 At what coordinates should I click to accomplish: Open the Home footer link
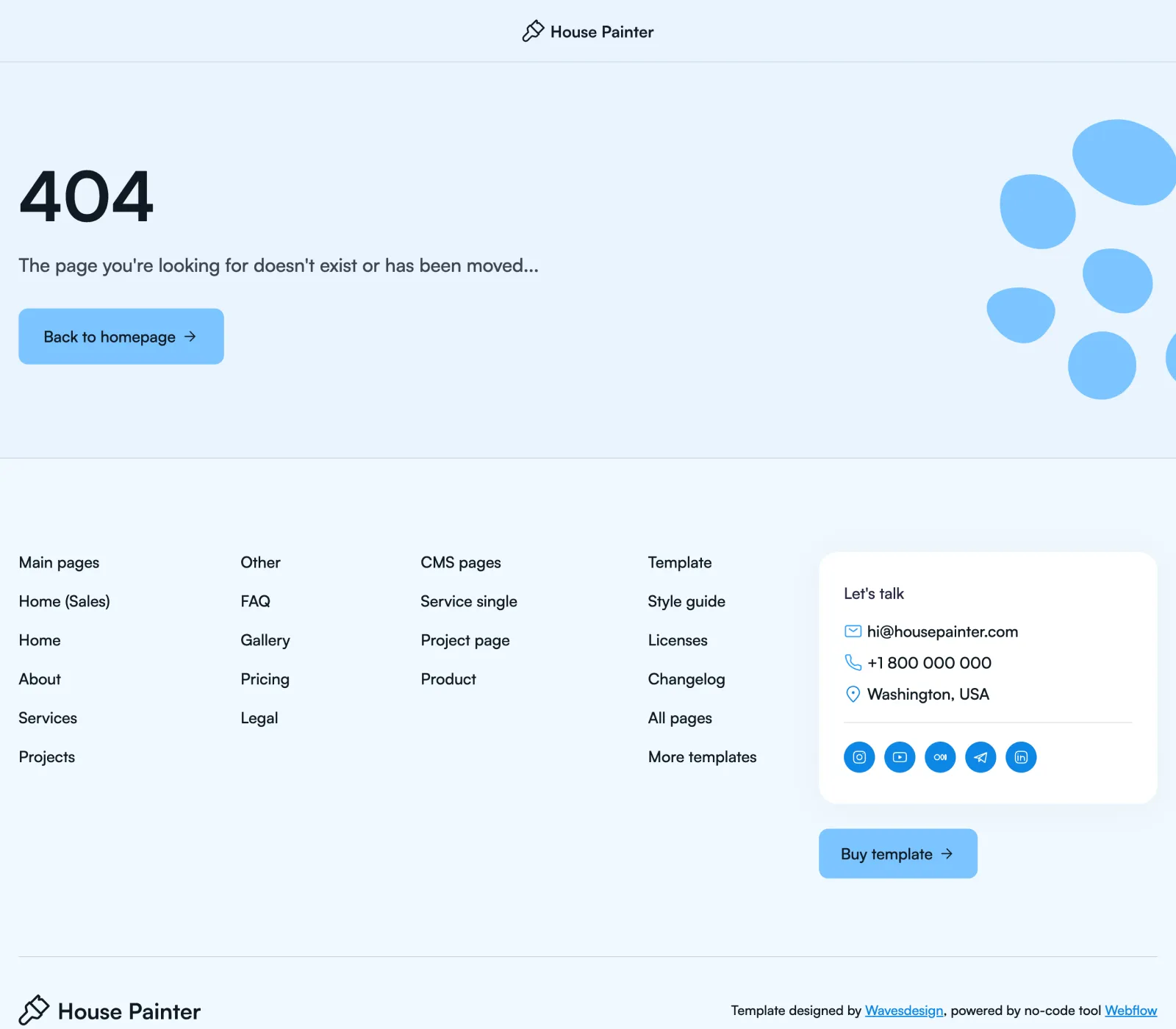pyautogui.click(x=40, y=640)
